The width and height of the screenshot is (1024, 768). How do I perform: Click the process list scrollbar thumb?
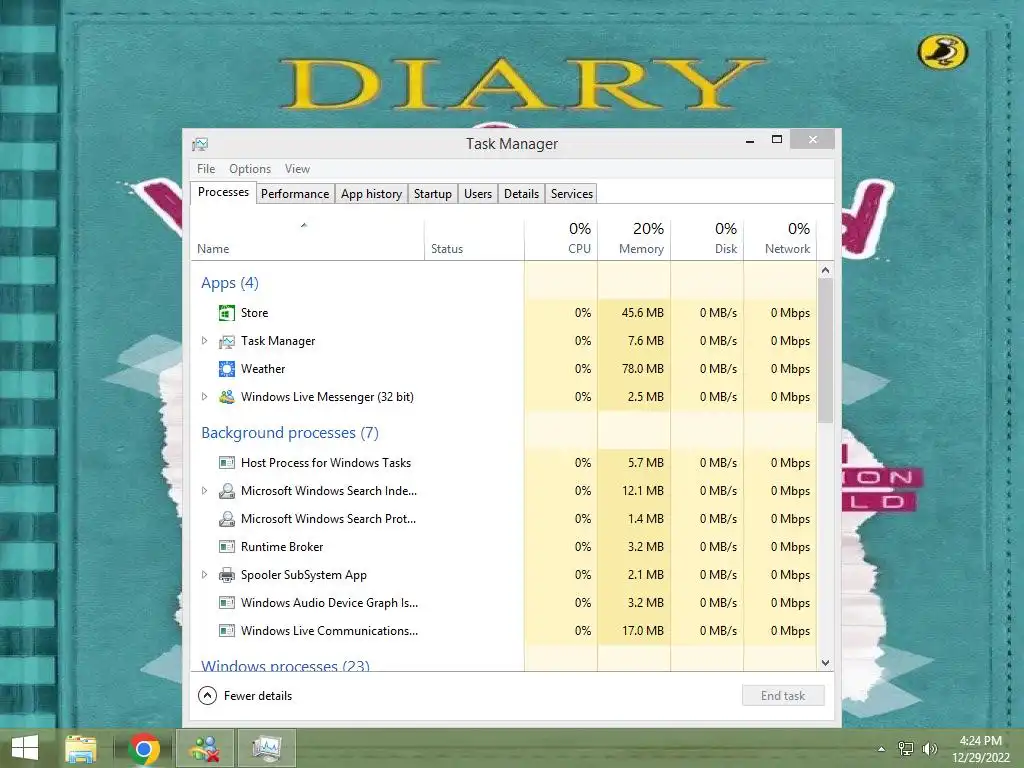(825, 351)
